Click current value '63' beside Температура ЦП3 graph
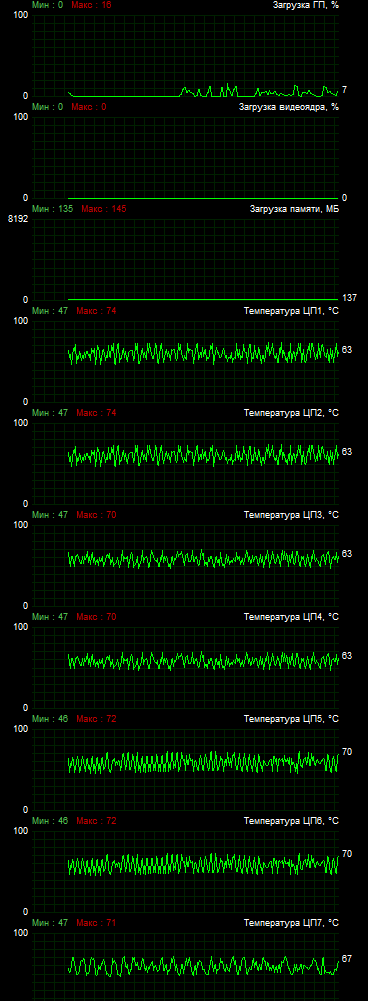The image size is (368, 1001). point(347,553)
